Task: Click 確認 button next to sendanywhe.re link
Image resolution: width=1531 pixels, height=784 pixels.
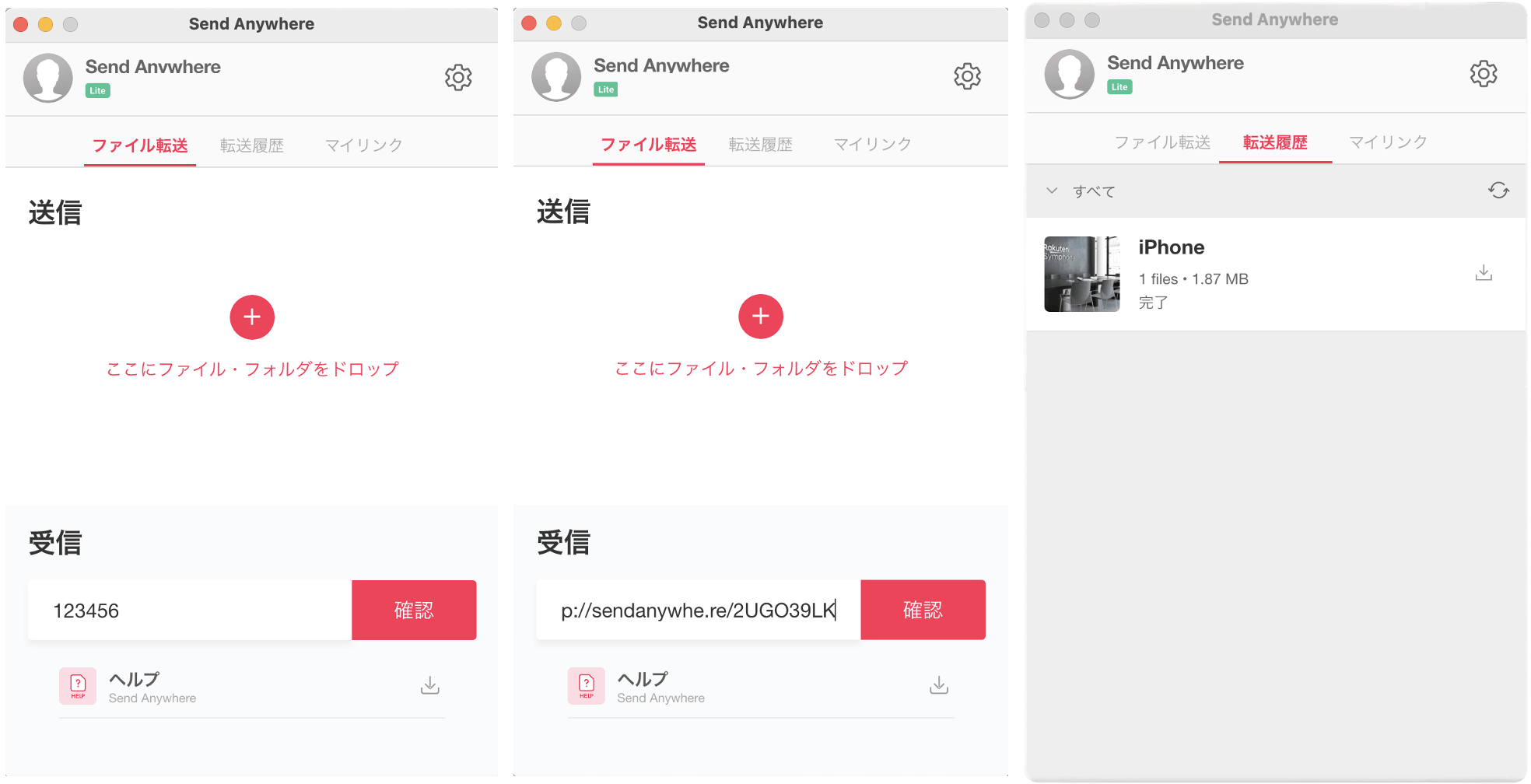Action: [x=923, y=610]
